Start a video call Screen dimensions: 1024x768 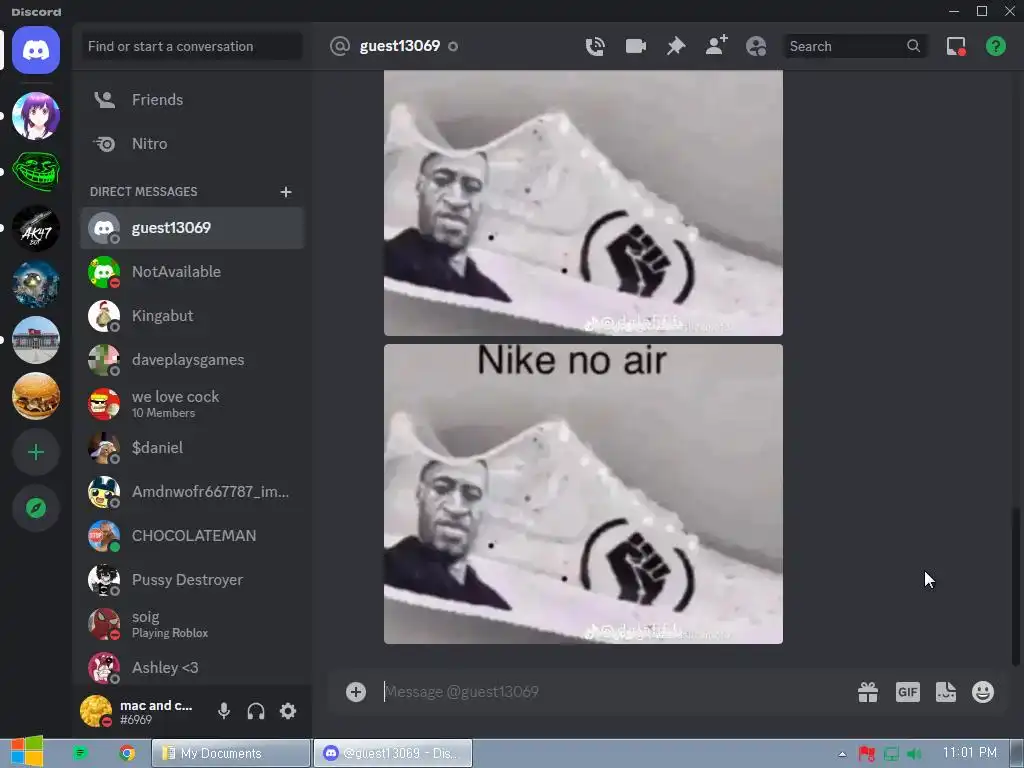click(x=635, y=46)
